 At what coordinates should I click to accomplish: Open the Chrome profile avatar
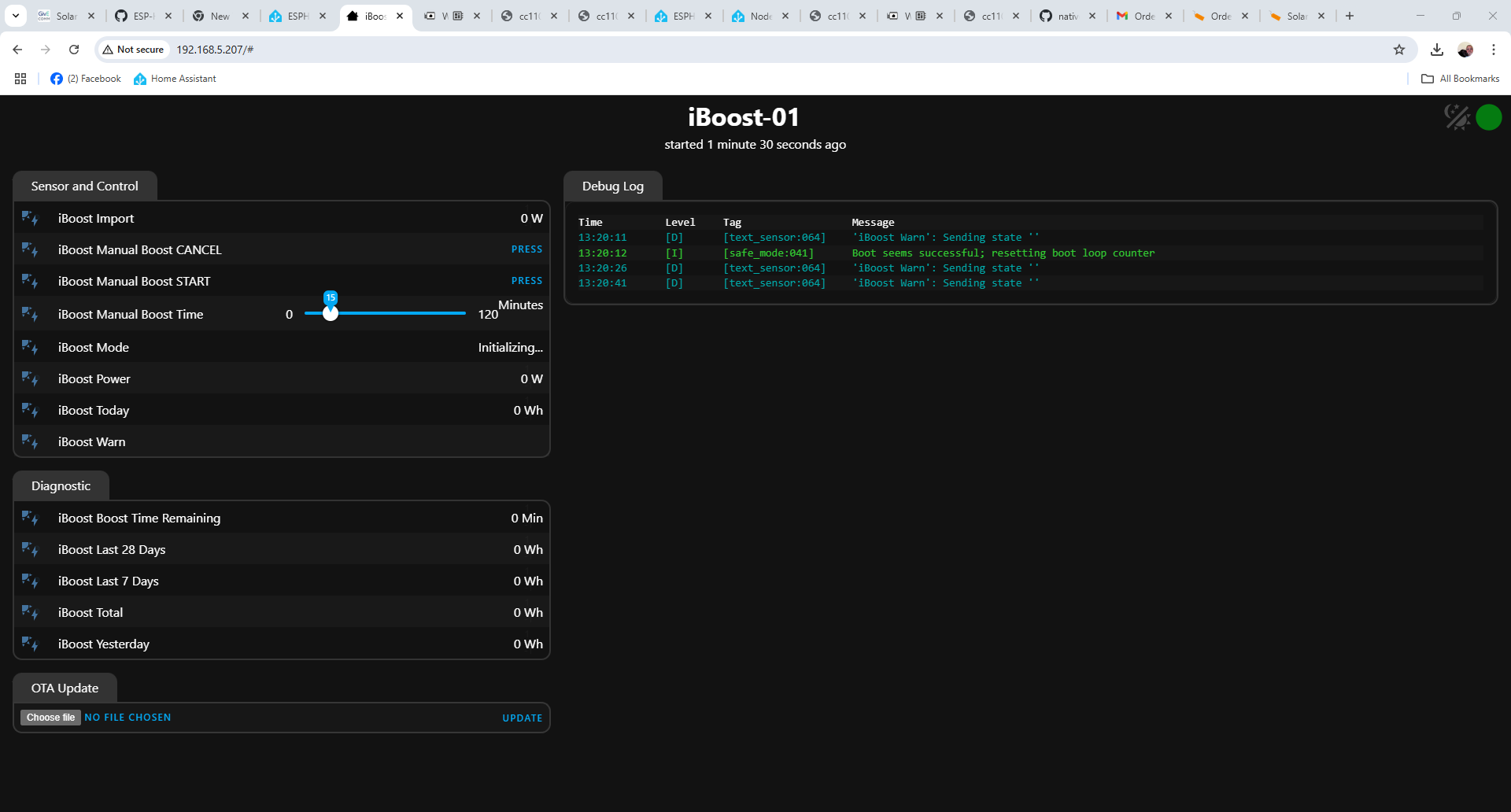pyautogui.click(x=1465, y=50)
